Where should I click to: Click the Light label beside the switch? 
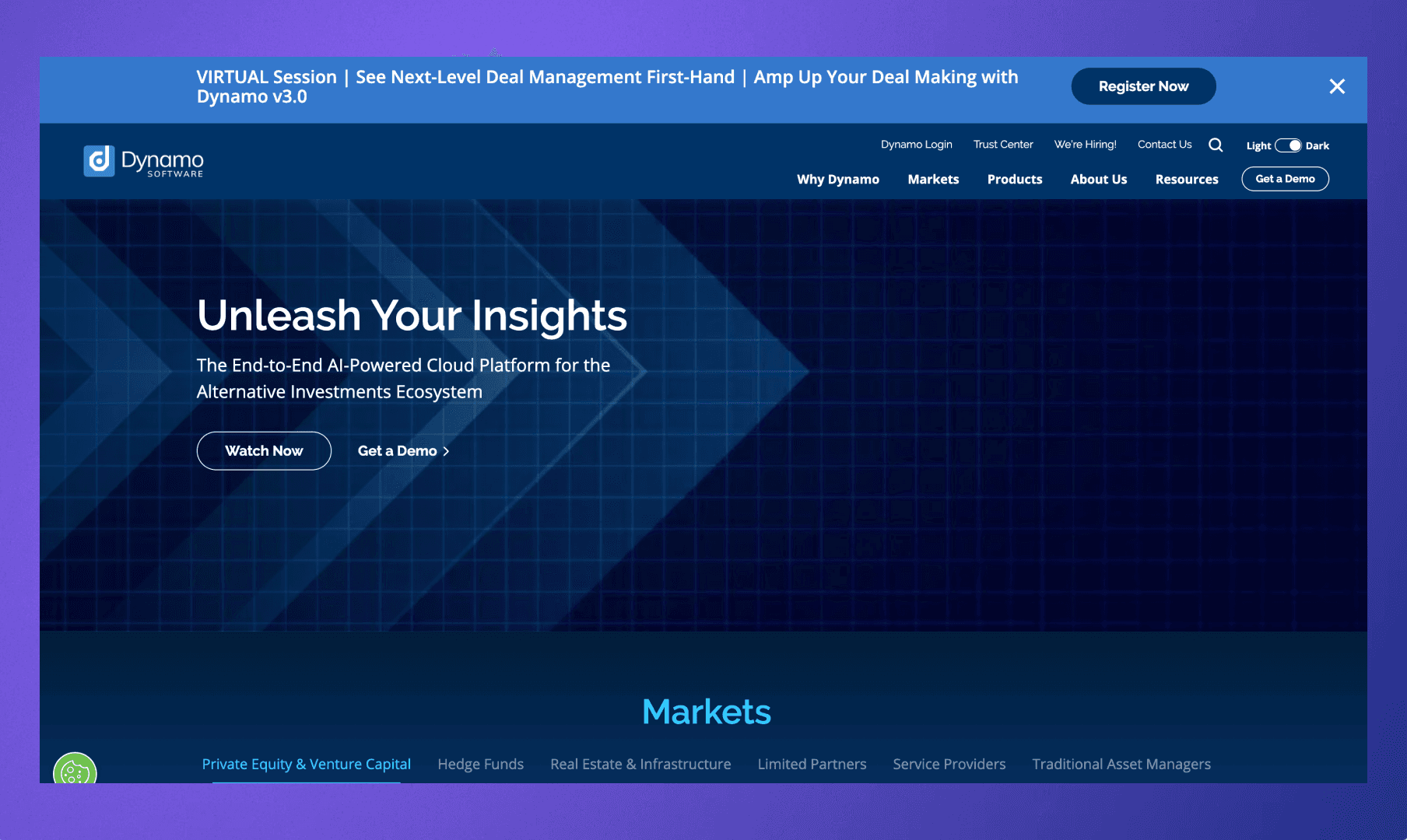coord(1258,146)
